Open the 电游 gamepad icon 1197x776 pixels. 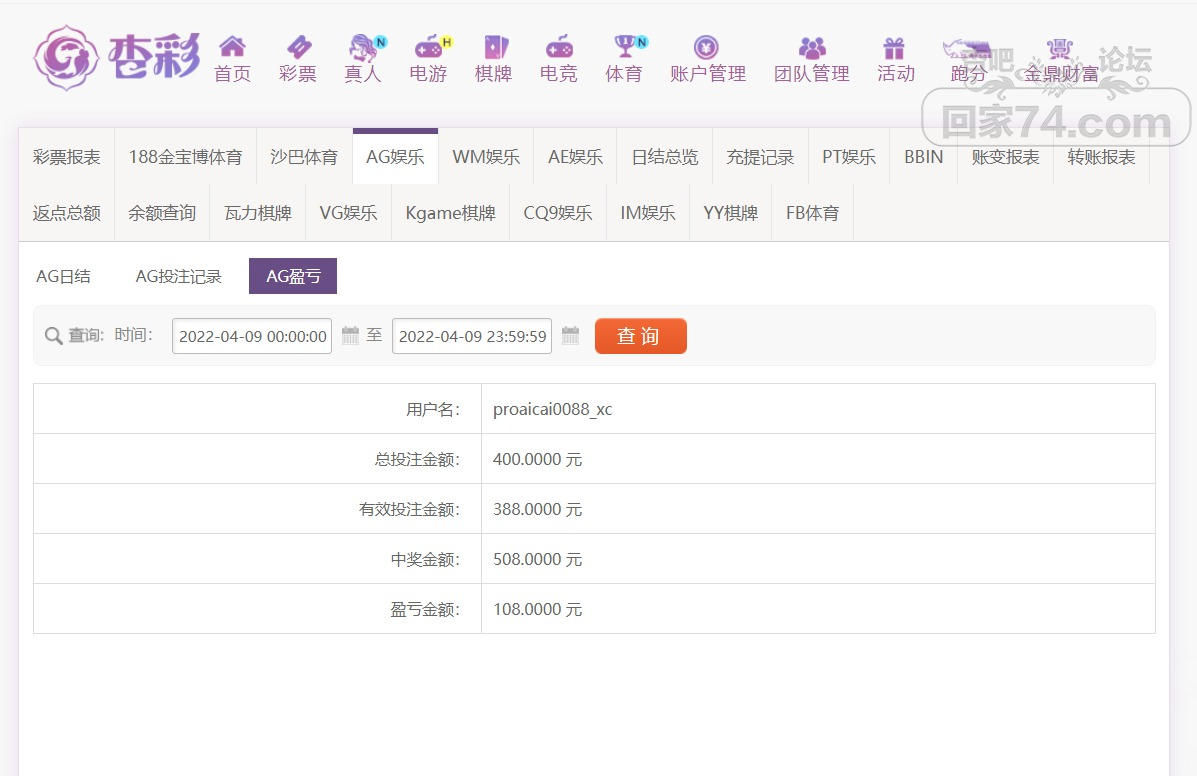(429, 47)
